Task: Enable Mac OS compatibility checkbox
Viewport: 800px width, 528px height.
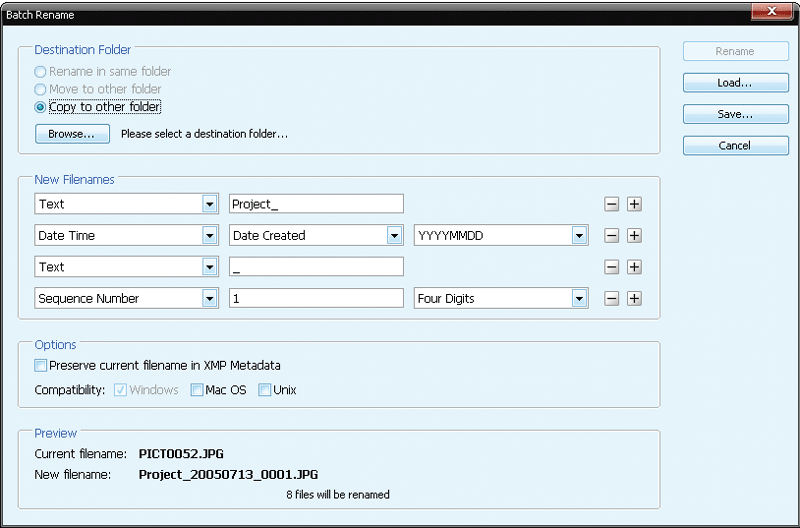Action: pos(197,390)
